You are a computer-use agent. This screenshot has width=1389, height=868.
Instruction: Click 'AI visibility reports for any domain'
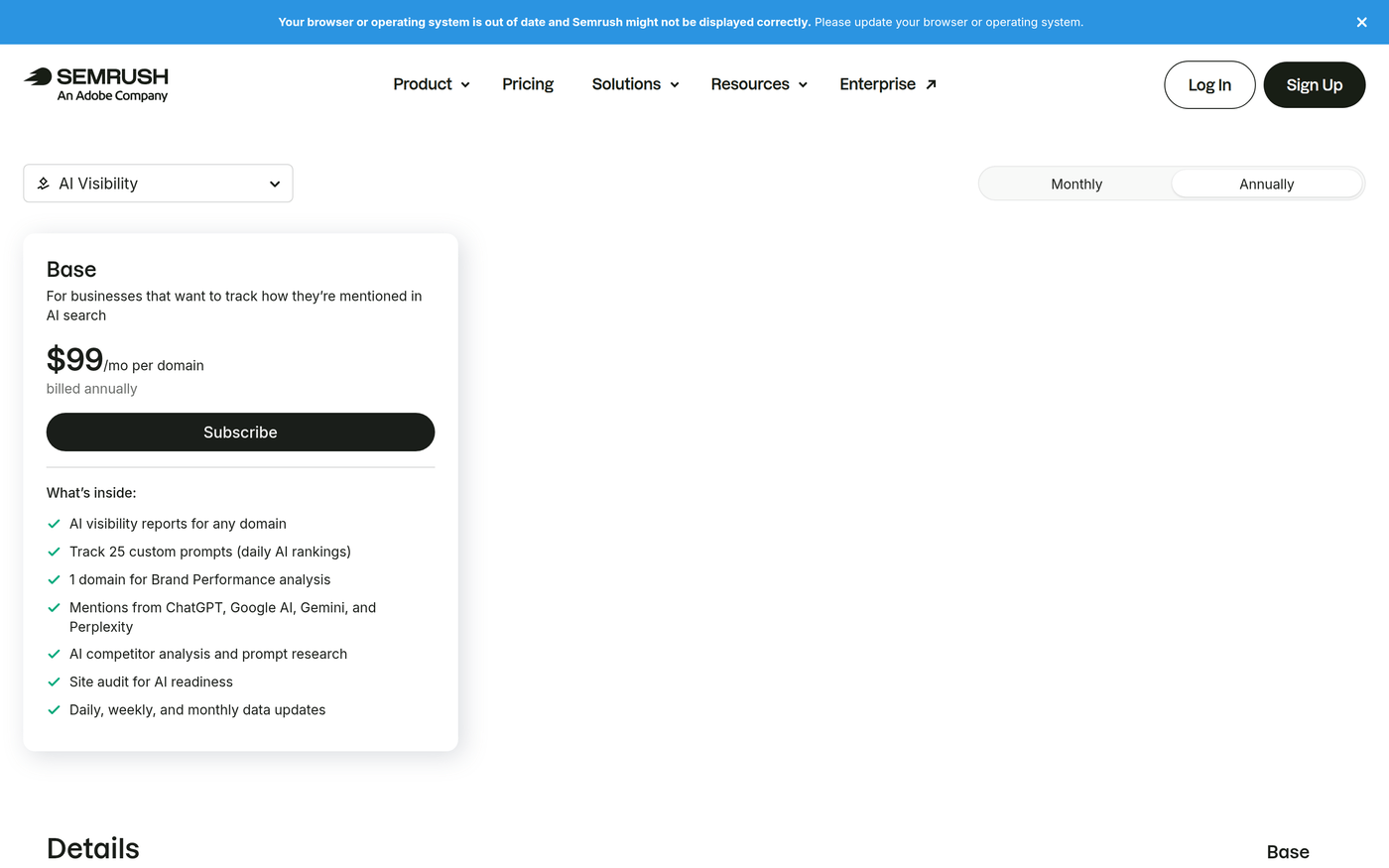coord(178,524)
